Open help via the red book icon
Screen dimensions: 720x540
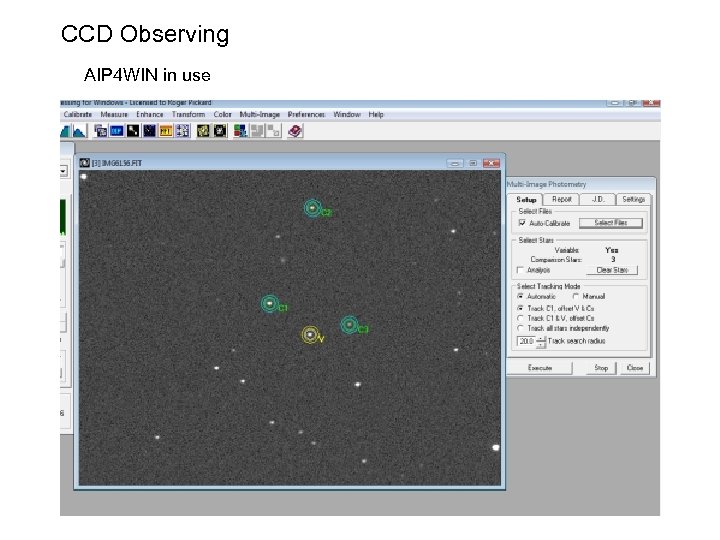coord(295,131)
